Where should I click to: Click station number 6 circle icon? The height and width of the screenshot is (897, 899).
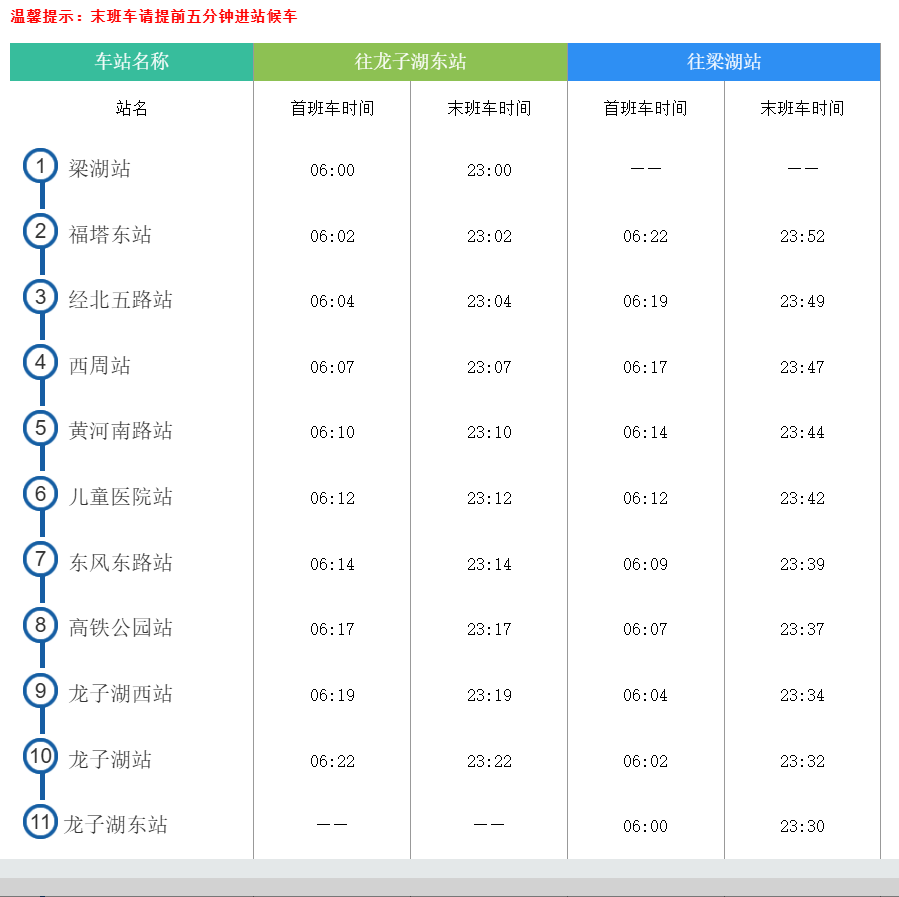40,493
